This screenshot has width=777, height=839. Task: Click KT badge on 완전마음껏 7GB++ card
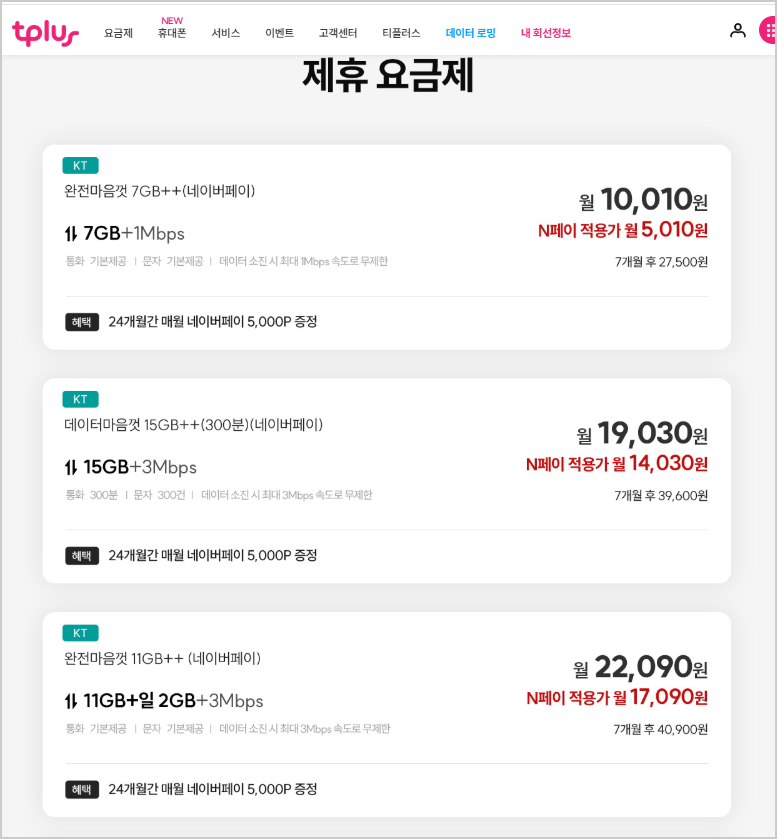tap(80, 166)
